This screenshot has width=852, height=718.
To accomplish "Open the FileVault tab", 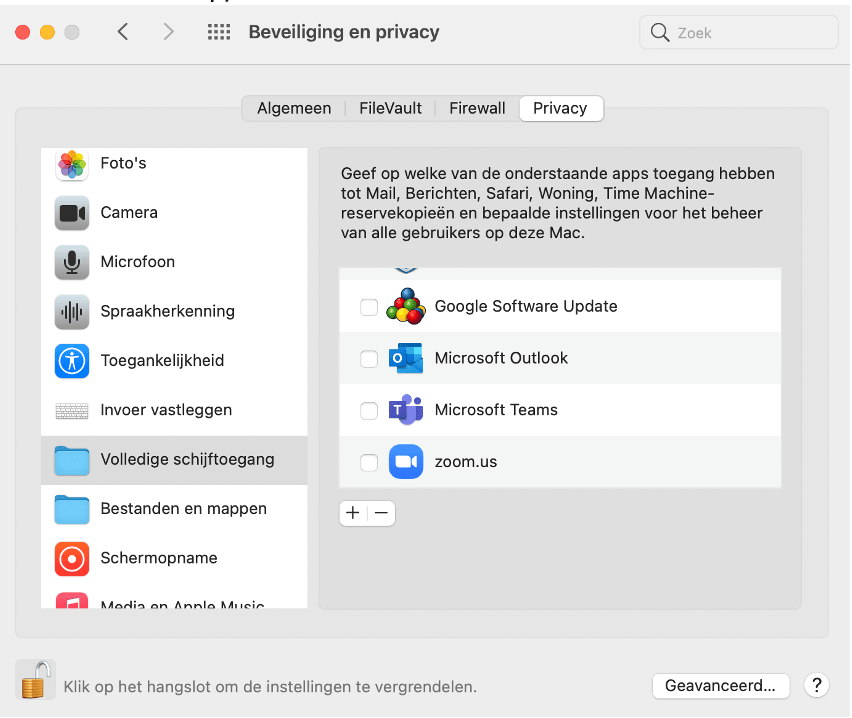I will coord(391,108).
